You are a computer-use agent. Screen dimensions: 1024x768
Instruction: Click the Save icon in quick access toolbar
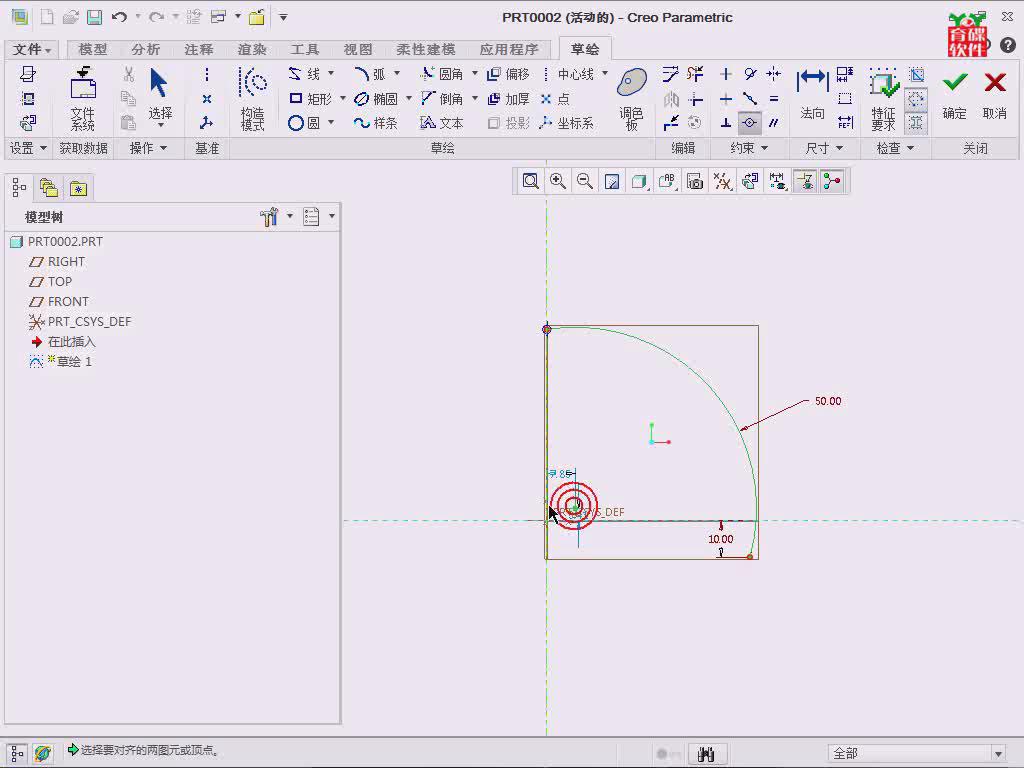click(x=95, y=17)
